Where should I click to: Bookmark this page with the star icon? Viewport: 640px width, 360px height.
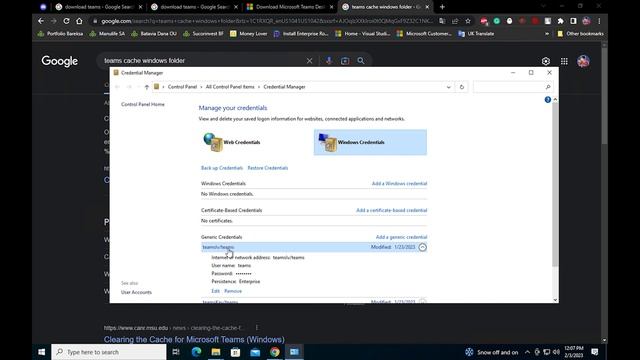(x=468, y=21)
